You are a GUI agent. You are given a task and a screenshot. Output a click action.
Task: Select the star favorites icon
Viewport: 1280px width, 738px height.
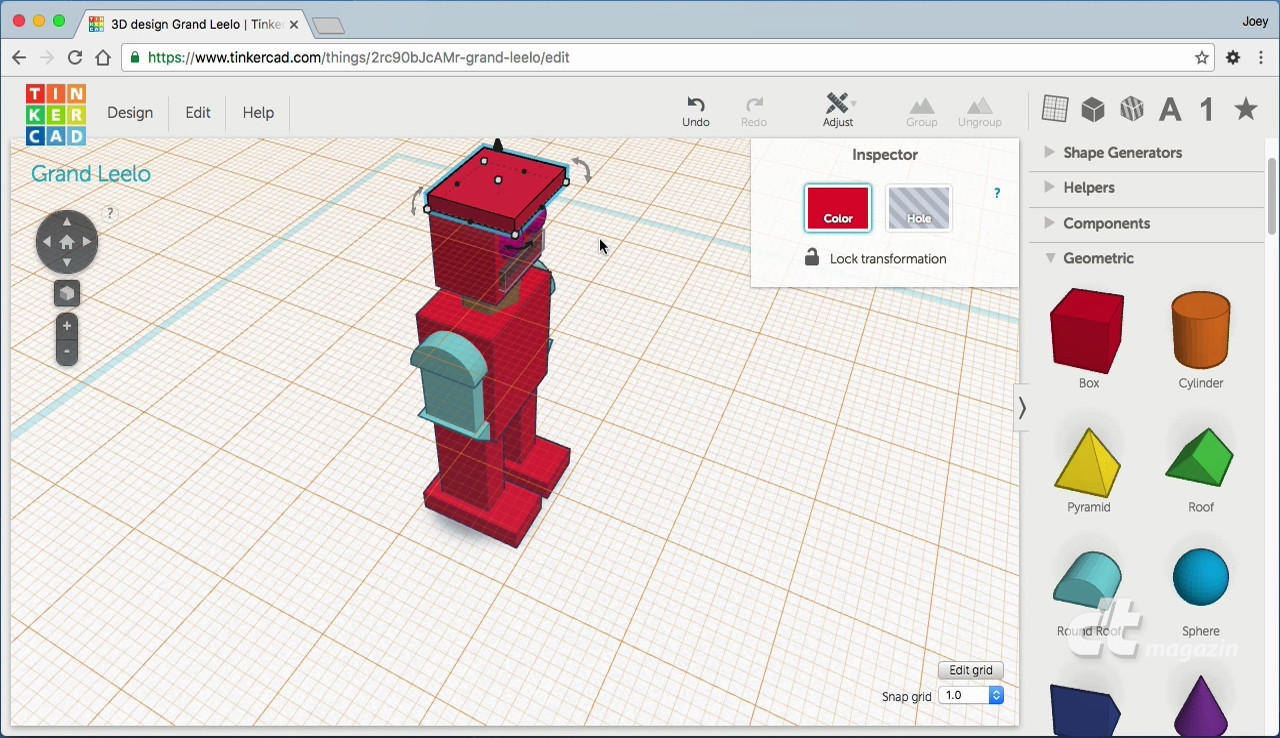tap(1245, 109)
